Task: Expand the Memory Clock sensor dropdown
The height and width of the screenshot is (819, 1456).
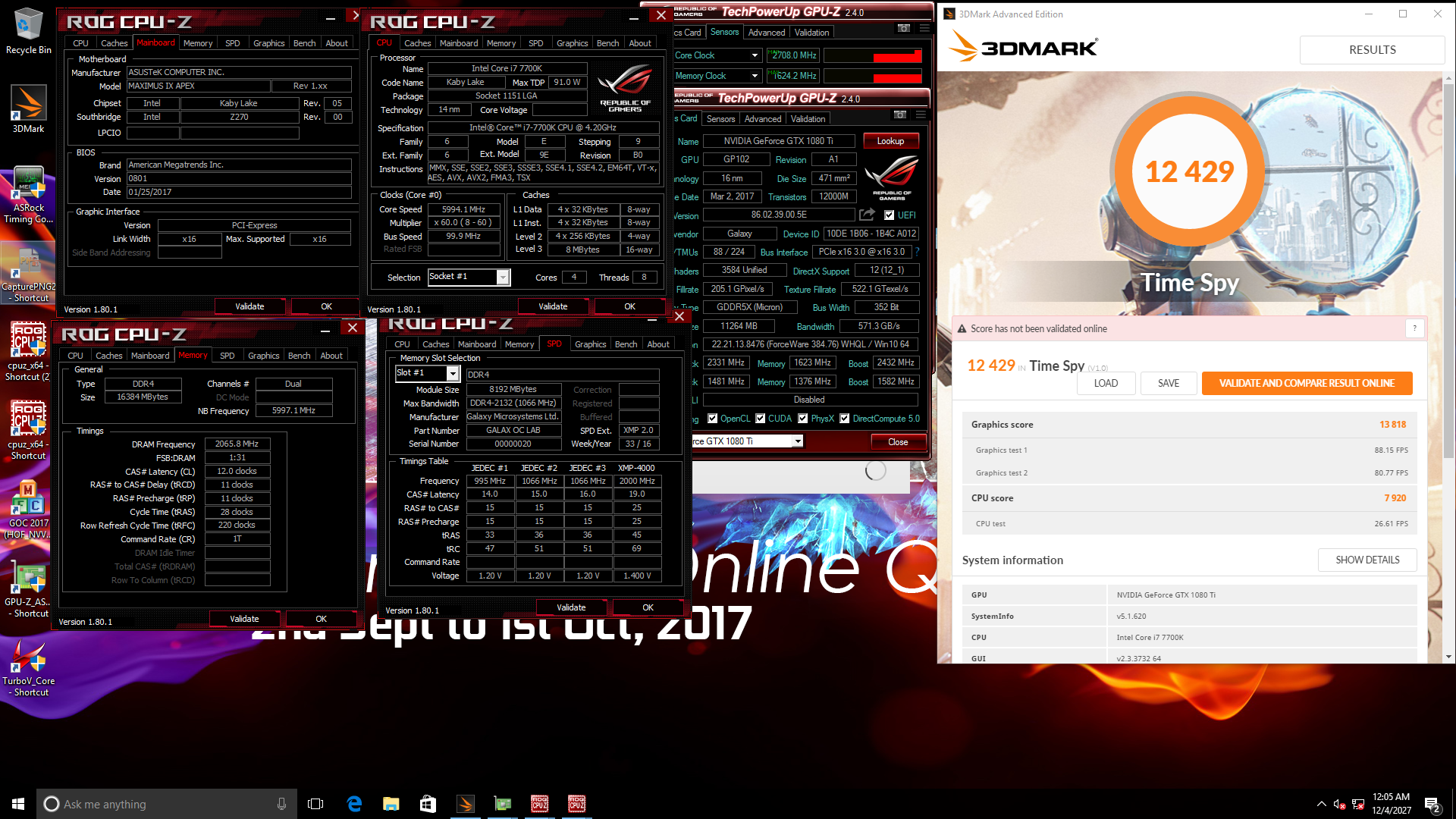Action: coord(755,76)
